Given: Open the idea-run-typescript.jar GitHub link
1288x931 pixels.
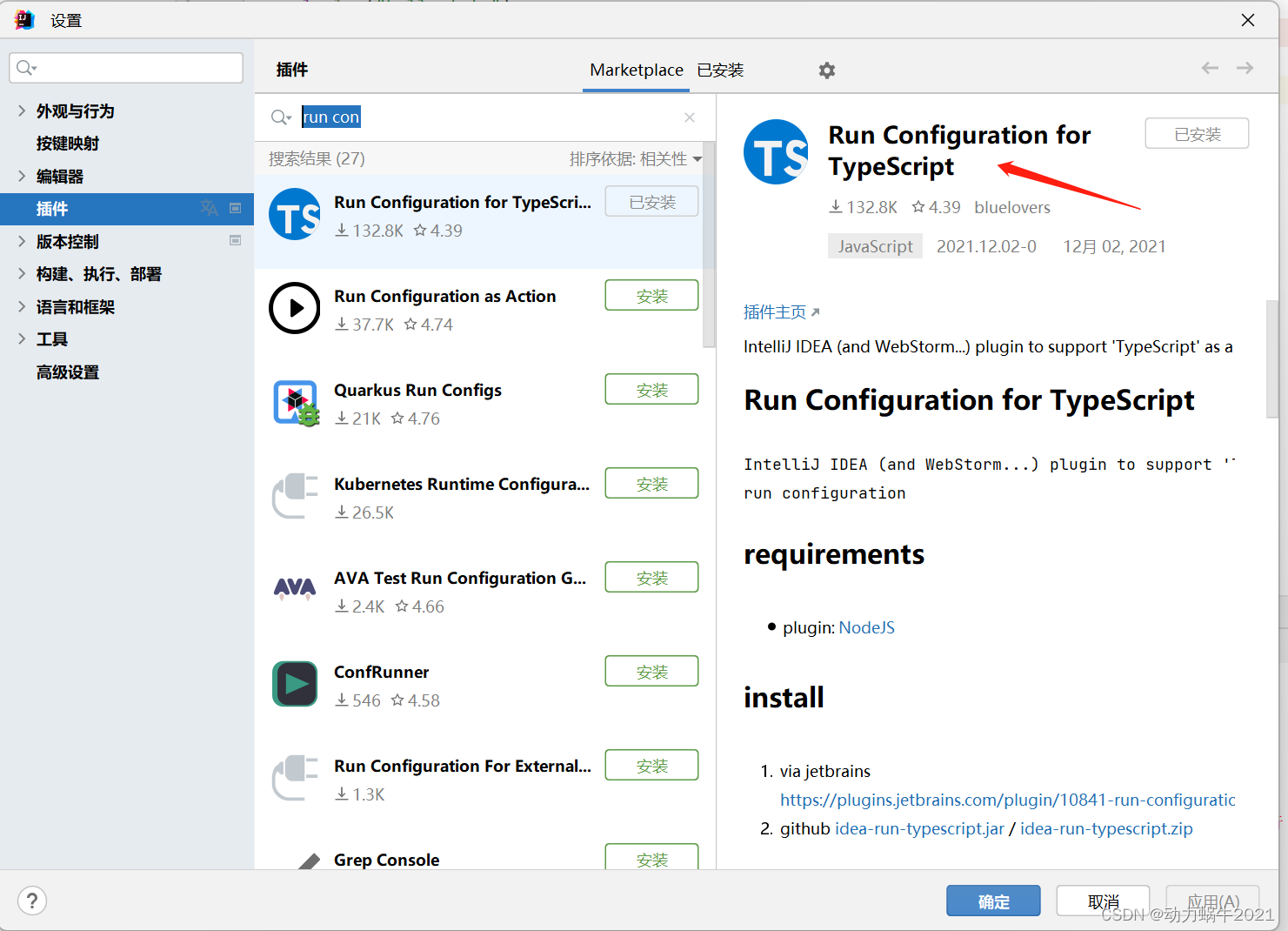Looking at the screenshot, I should point(919,828).
